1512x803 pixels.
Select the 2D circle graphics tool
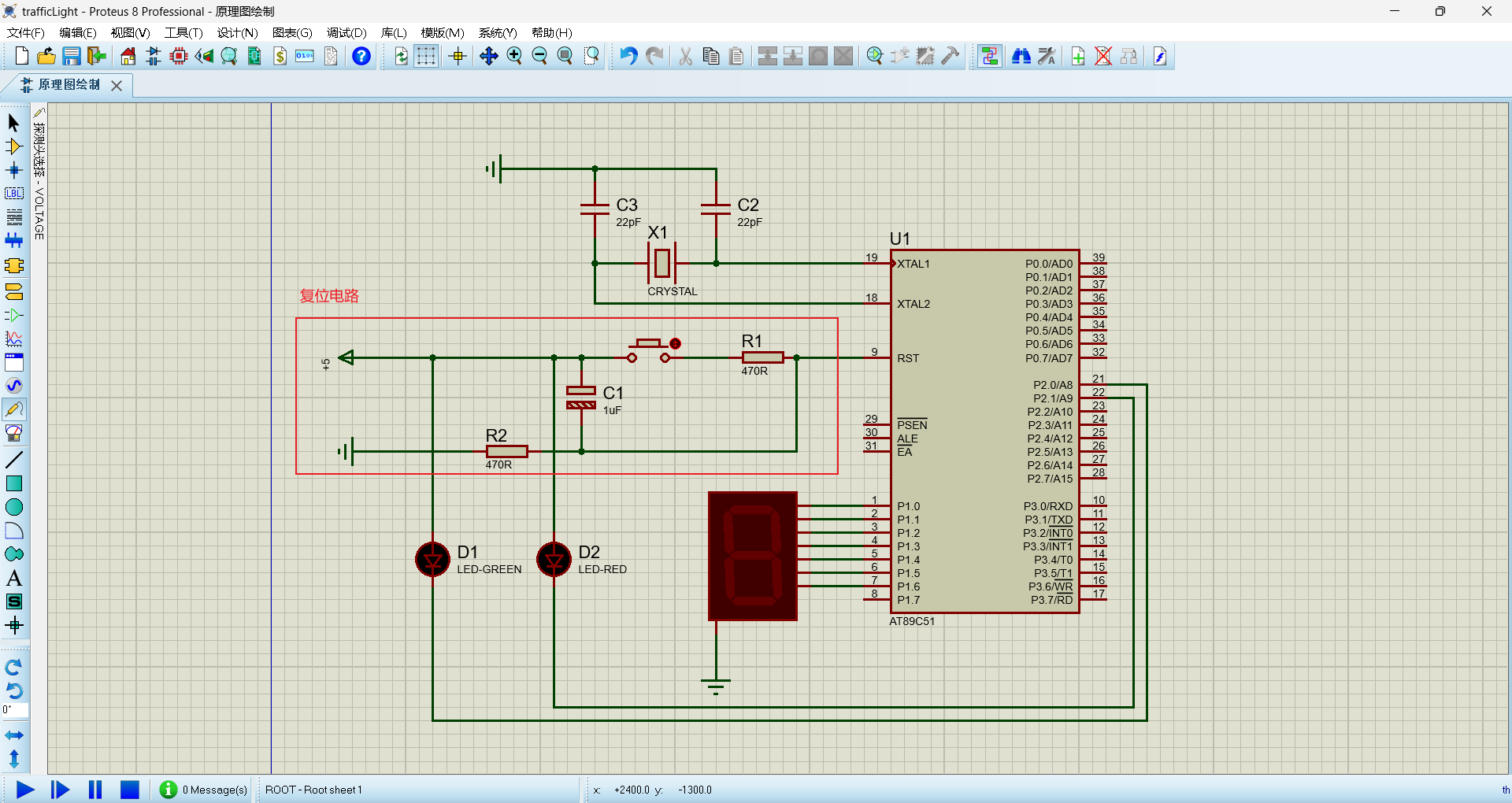[x=14, y=507]
